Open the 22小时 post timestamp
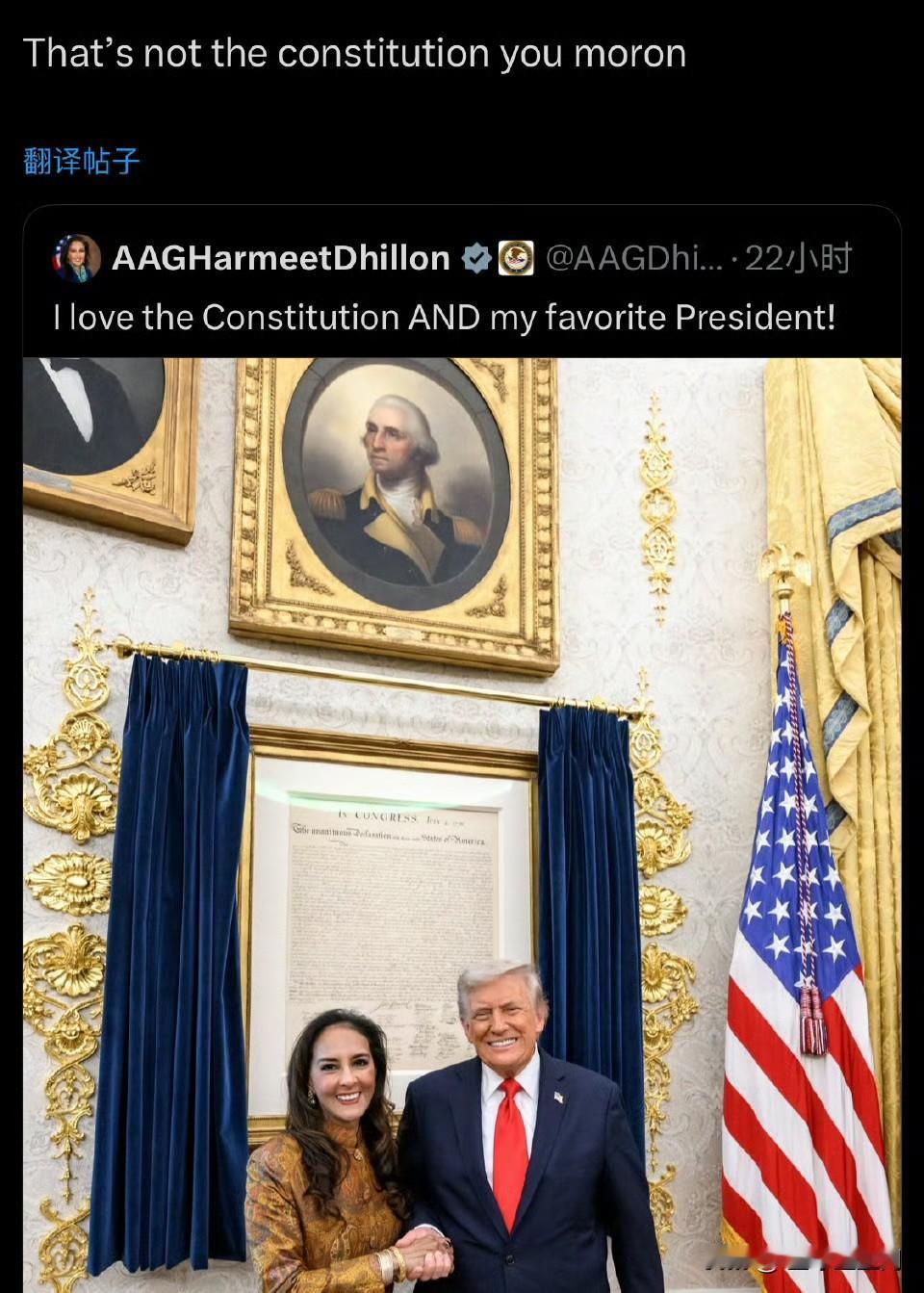This screenshot has height=1293, width=924. pos(798,258)
